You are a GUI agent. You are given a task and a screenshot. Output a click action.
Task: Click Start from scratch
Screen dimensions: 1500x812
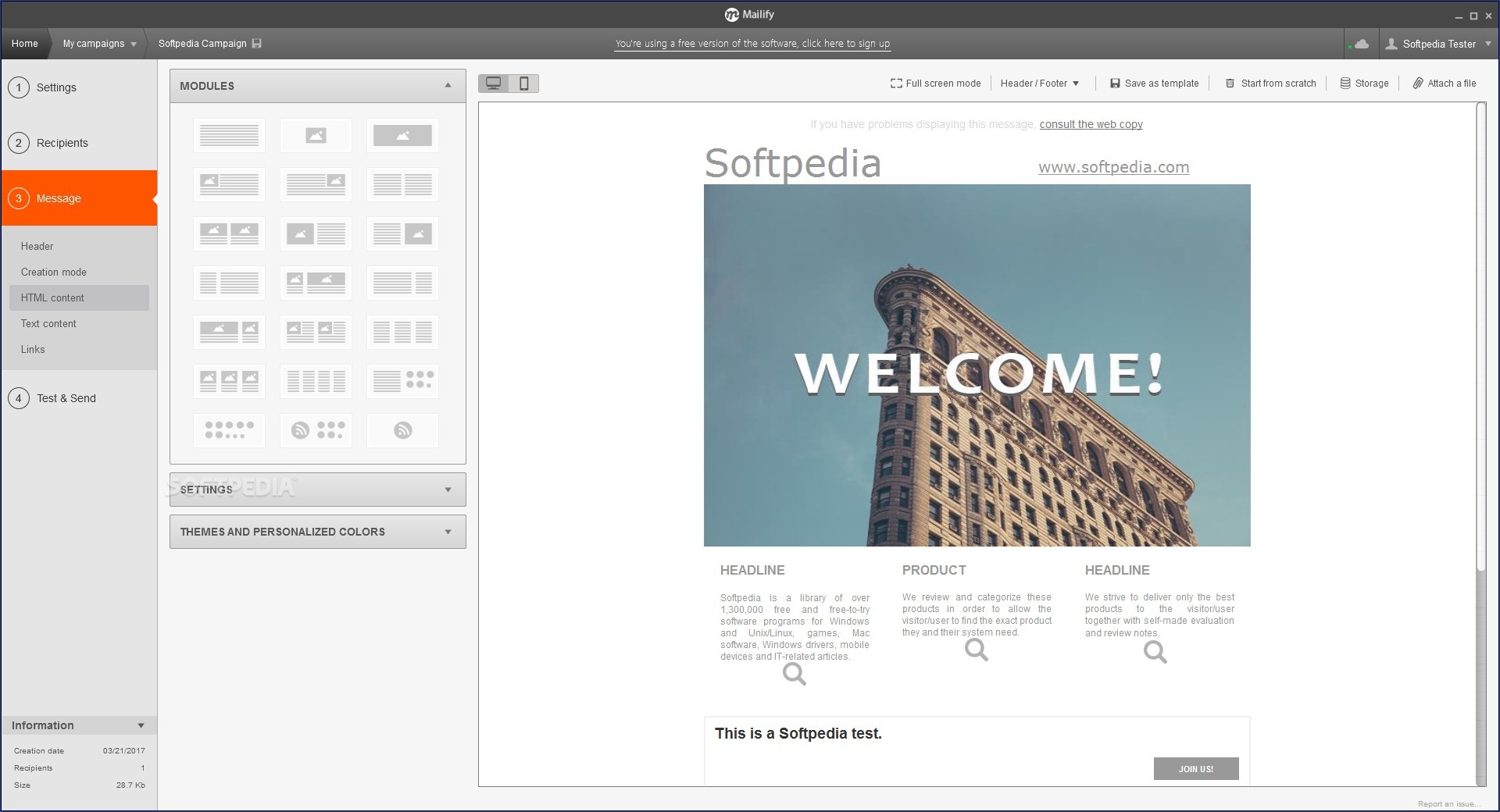1270,84
